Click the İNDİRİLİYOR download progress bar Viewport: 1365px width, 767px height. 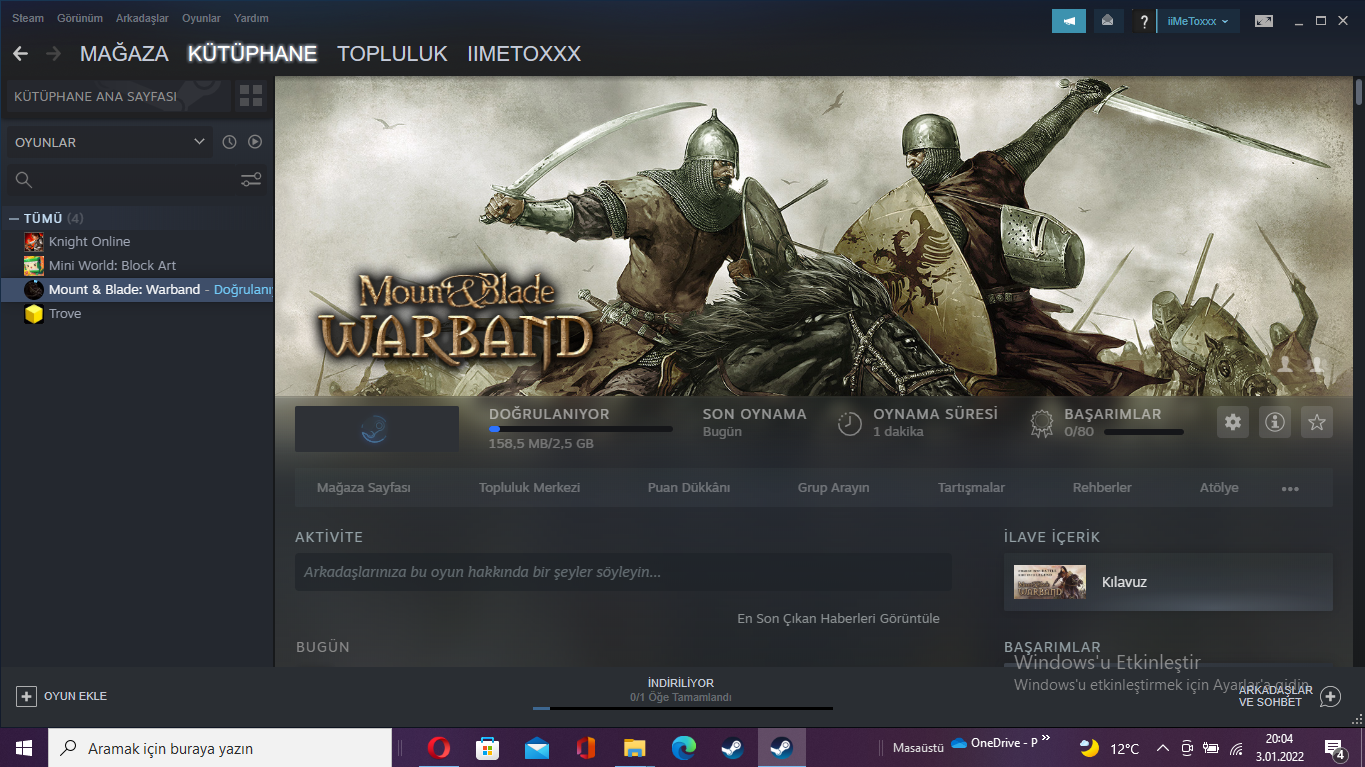point(683,708)
